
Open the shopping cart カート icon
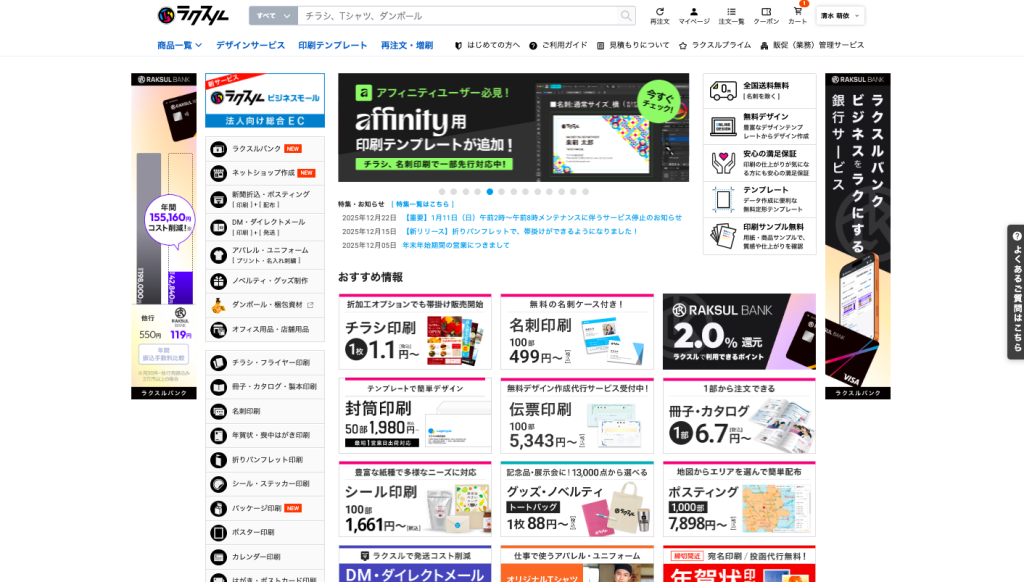(797, 15)
